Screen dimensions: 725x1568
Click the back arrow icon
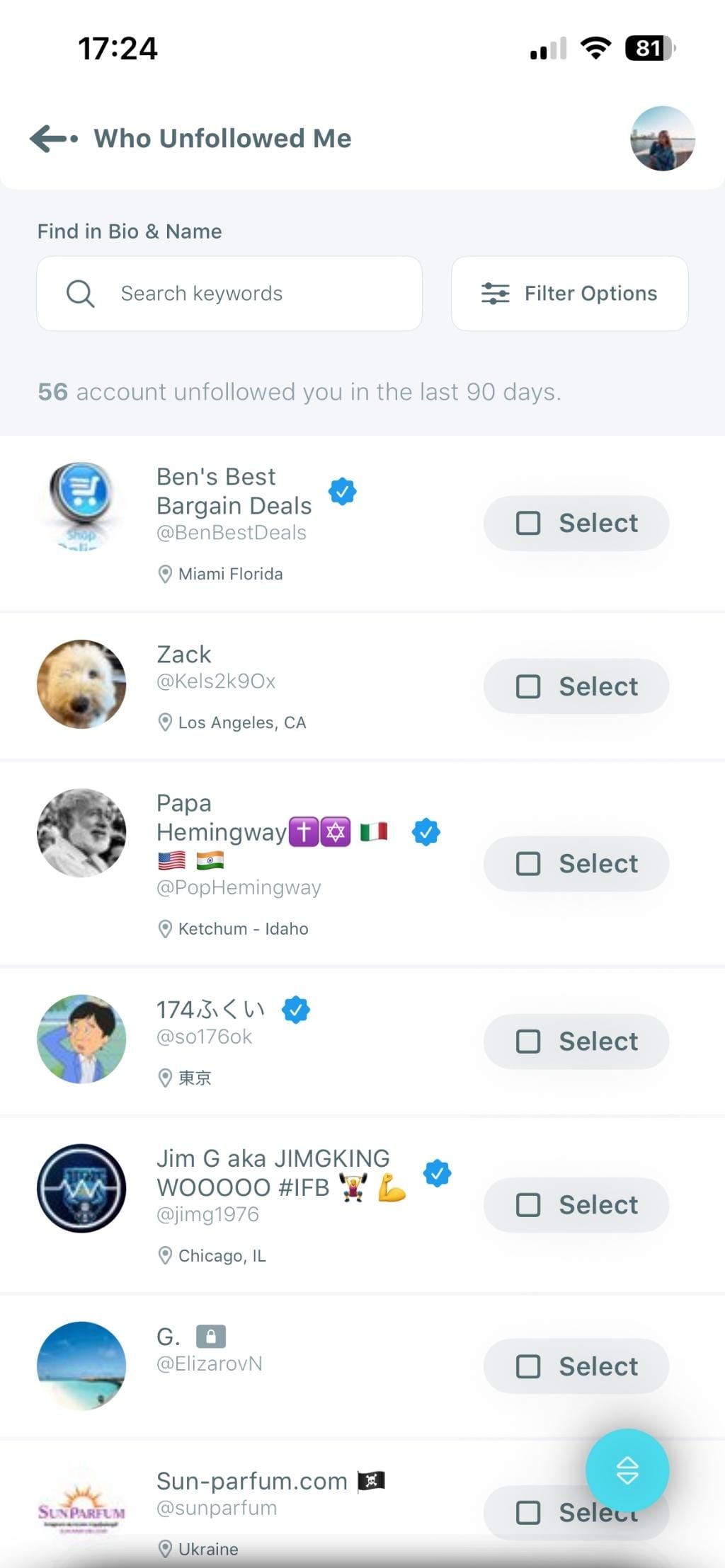point(51,139)
